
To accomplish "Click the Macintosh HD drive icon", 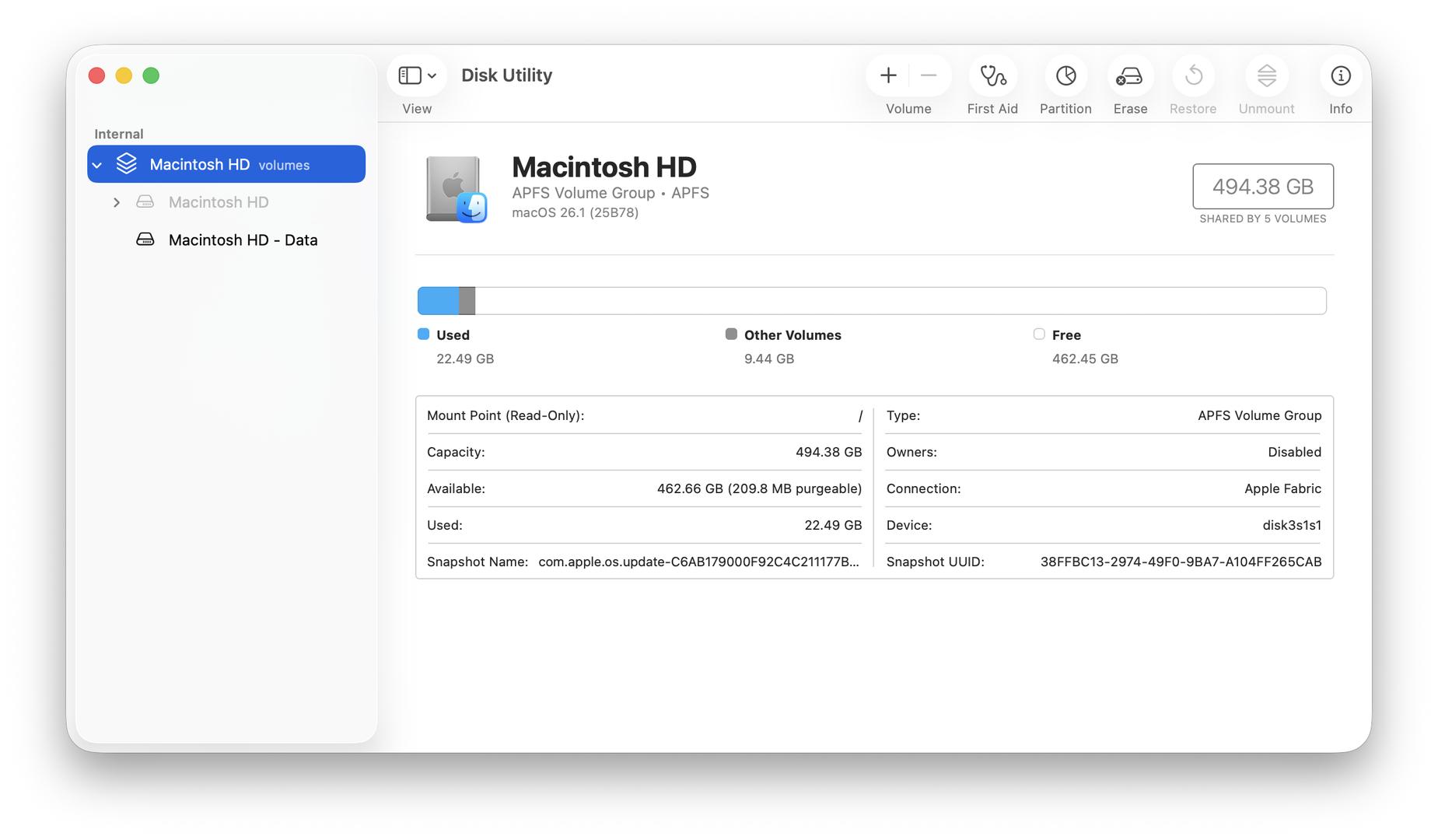I will coord(456,189).
